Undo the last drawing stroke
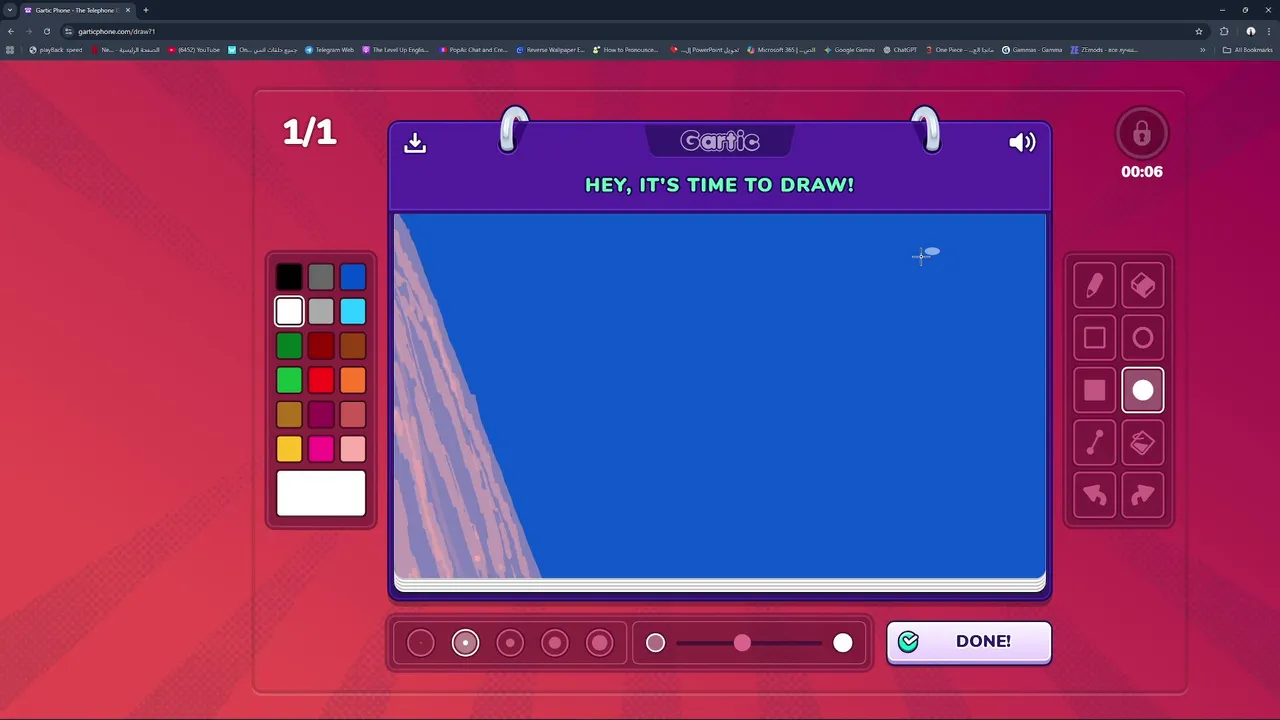The image size is (1280, 720). pyautogui.click(x=1094, y=495)
